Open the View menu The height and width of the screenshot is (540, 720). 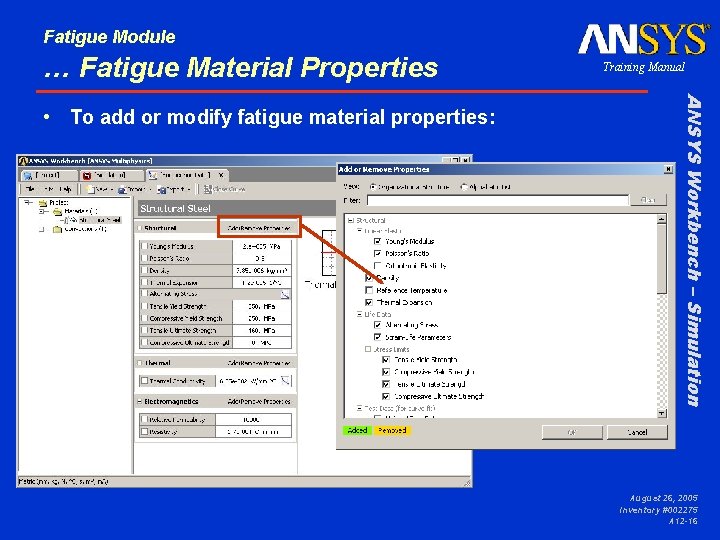pos(49,189)
